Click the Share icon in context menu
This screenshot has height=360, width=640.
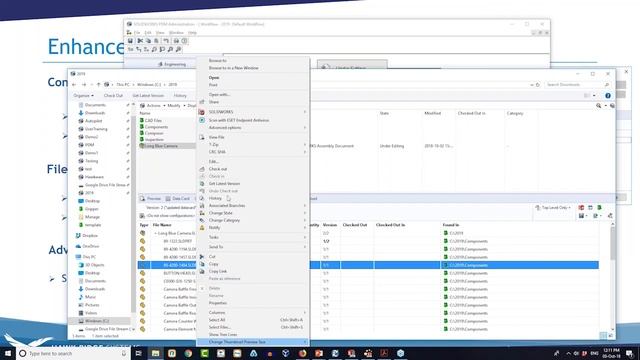(202, 102)
